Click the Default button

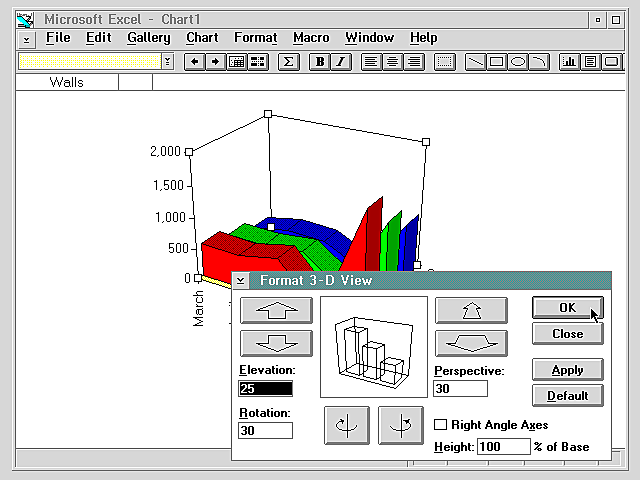point(567,396)
